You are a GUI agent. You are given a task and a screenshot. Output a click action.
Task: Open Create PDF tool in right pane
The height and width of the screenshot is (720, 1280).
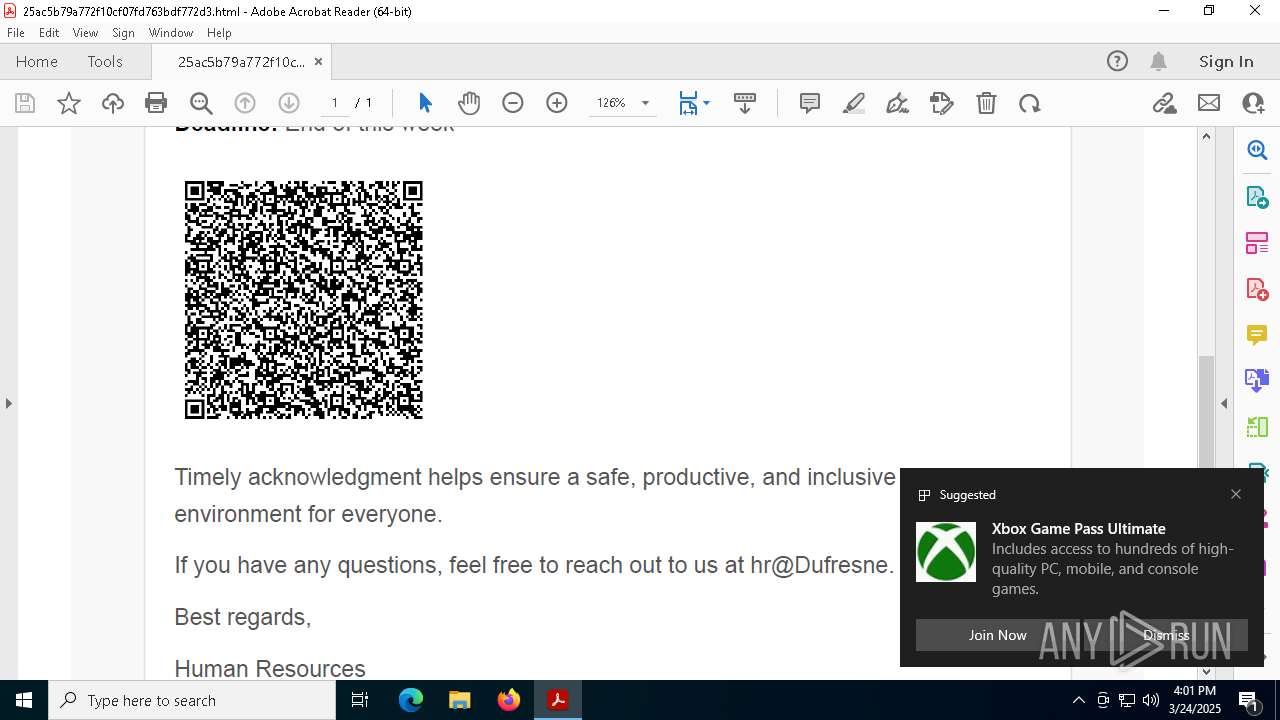pos(1257,288)
